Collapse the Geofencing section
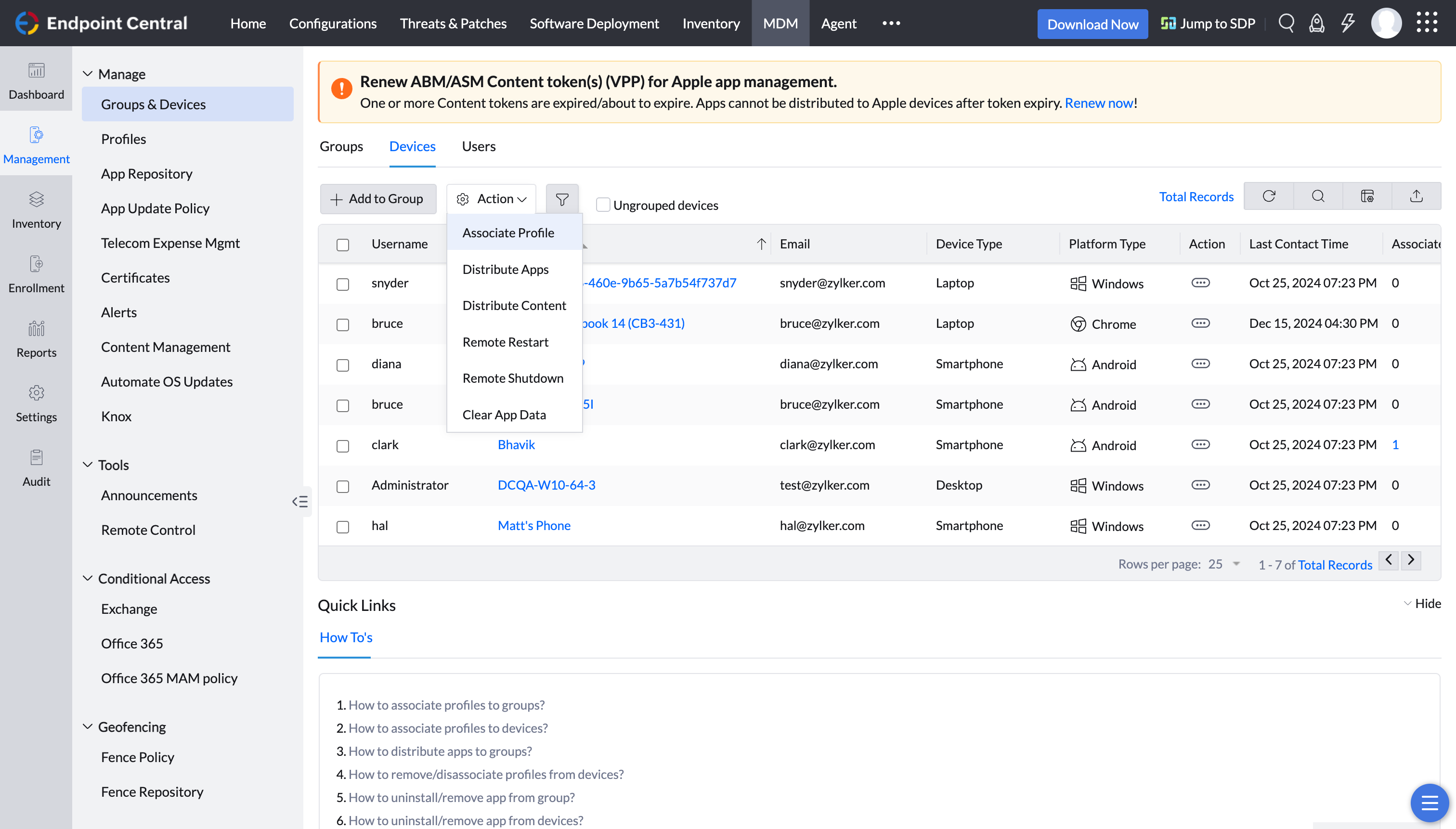The height and width of the screenshot is (829, 1456). (88, 726)
